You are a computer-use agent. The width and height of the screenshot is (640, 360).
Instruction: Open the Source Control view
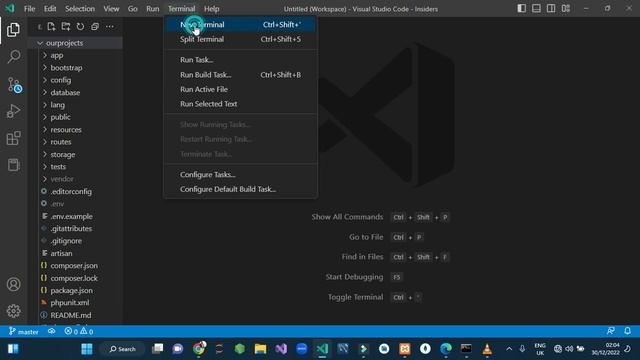(x=14, y=85)
